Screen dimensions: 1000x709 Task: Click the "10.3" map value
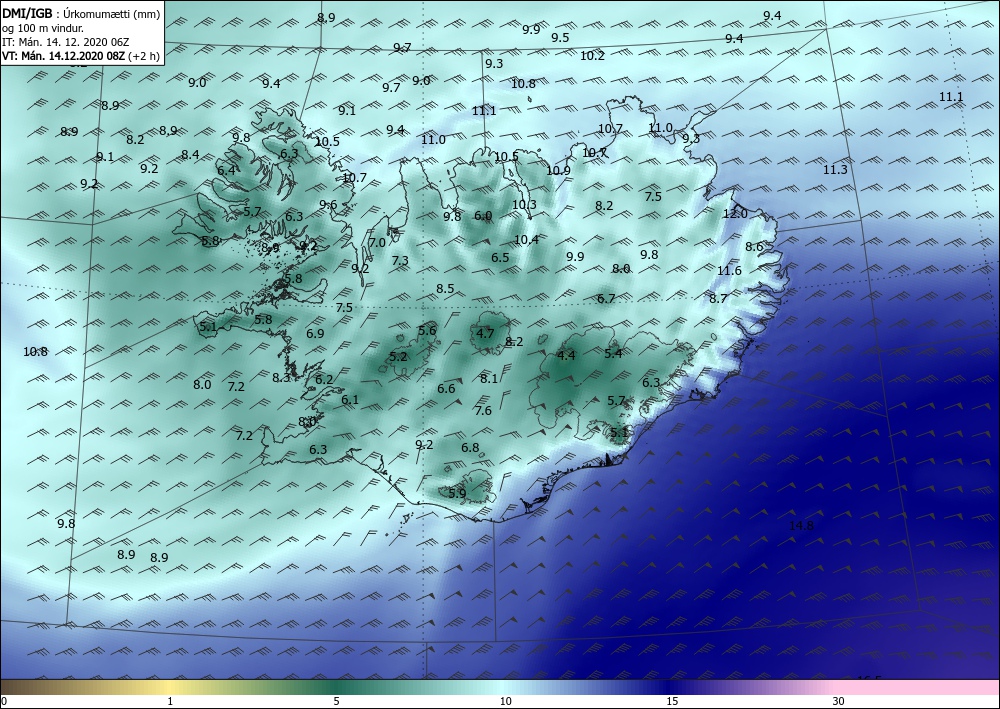[x=524, y=205]
